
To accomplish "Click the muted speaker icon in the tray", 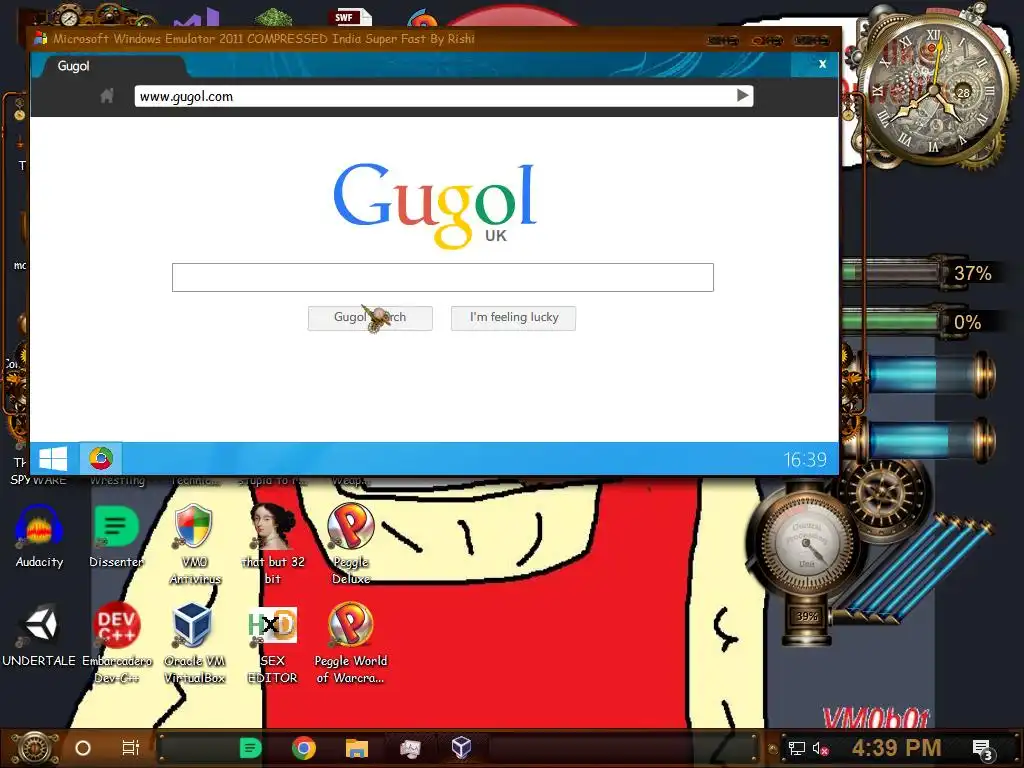I will click(821, 748).
